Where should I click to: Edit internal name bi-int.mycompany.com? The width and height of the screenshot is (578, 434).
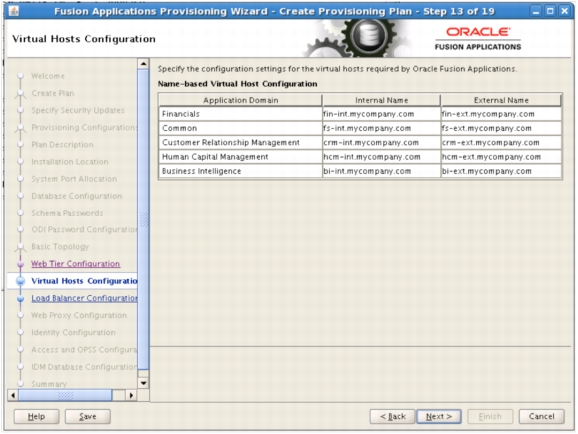(381, 171)
